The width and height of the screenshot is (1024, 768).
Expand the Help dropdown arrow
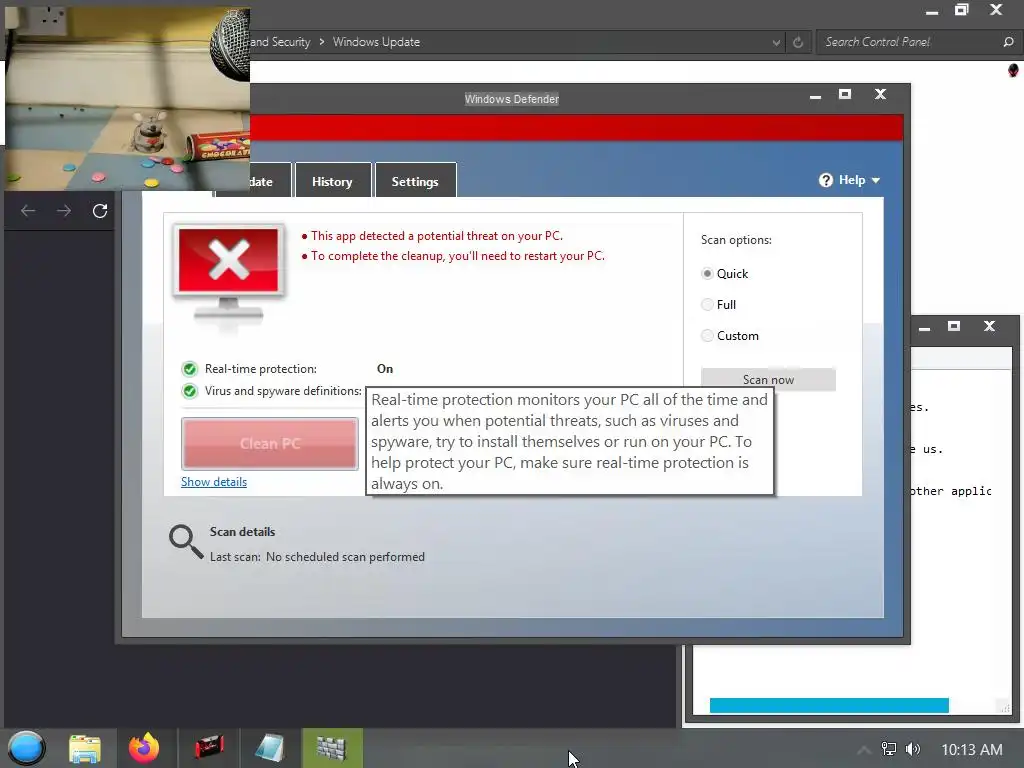pos(876,180)
